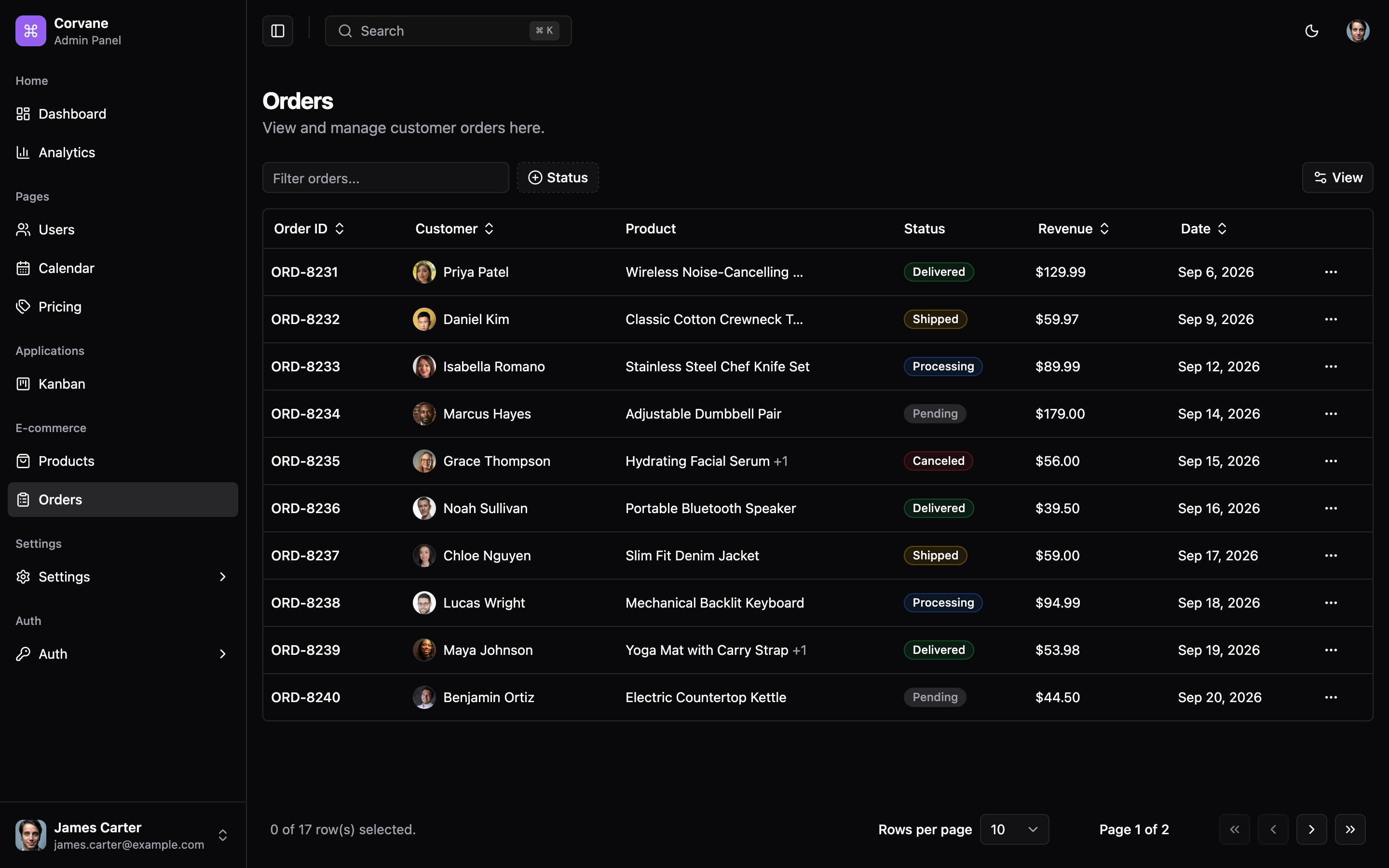Sort by the Revenue column header

tap(1073, 229)
